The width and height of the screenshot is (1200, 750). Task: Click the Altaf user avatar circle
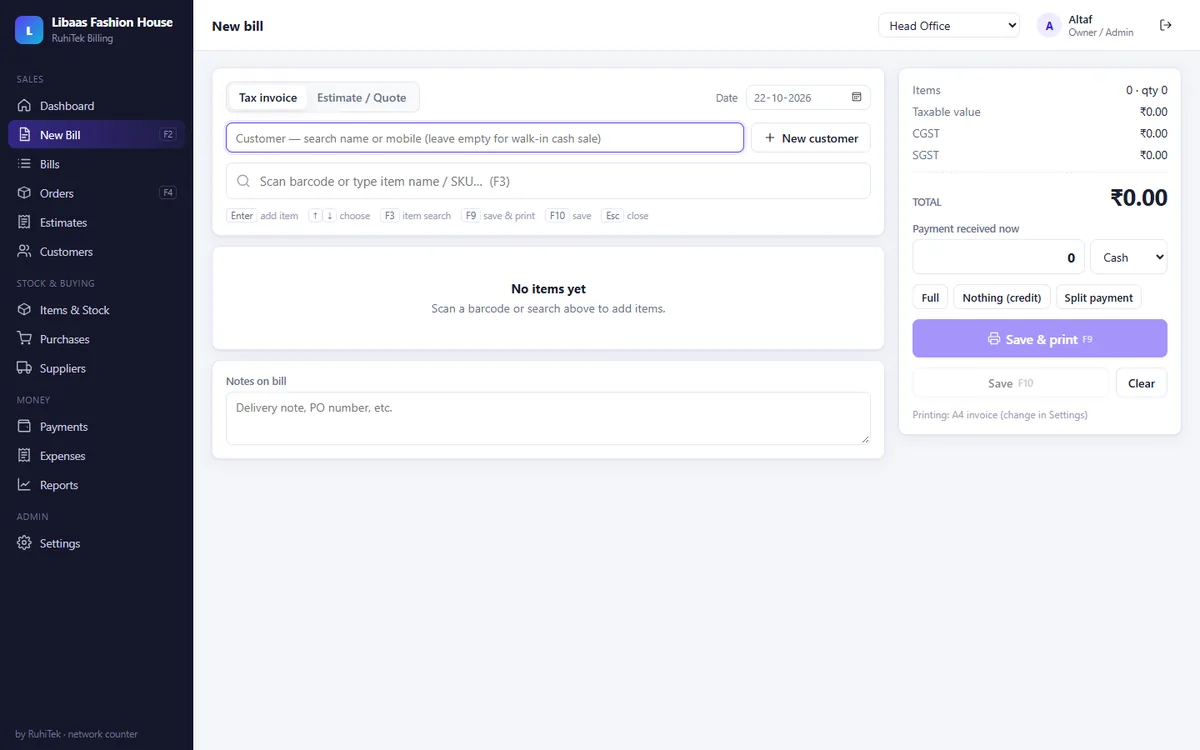(x=1049, y=26)
